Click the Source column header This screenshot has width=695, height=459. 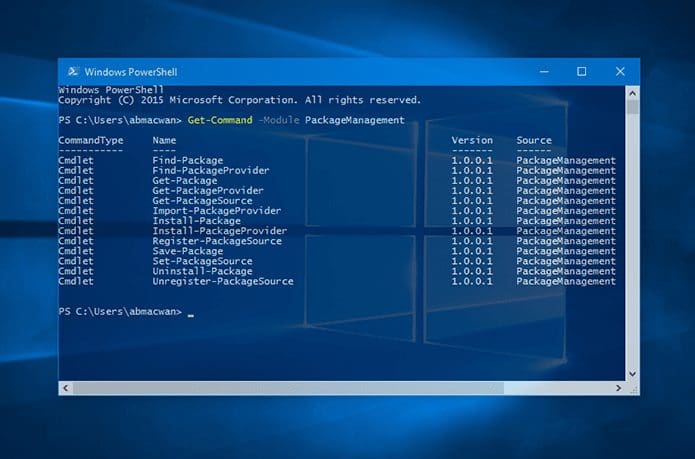(x=534, y=140)
